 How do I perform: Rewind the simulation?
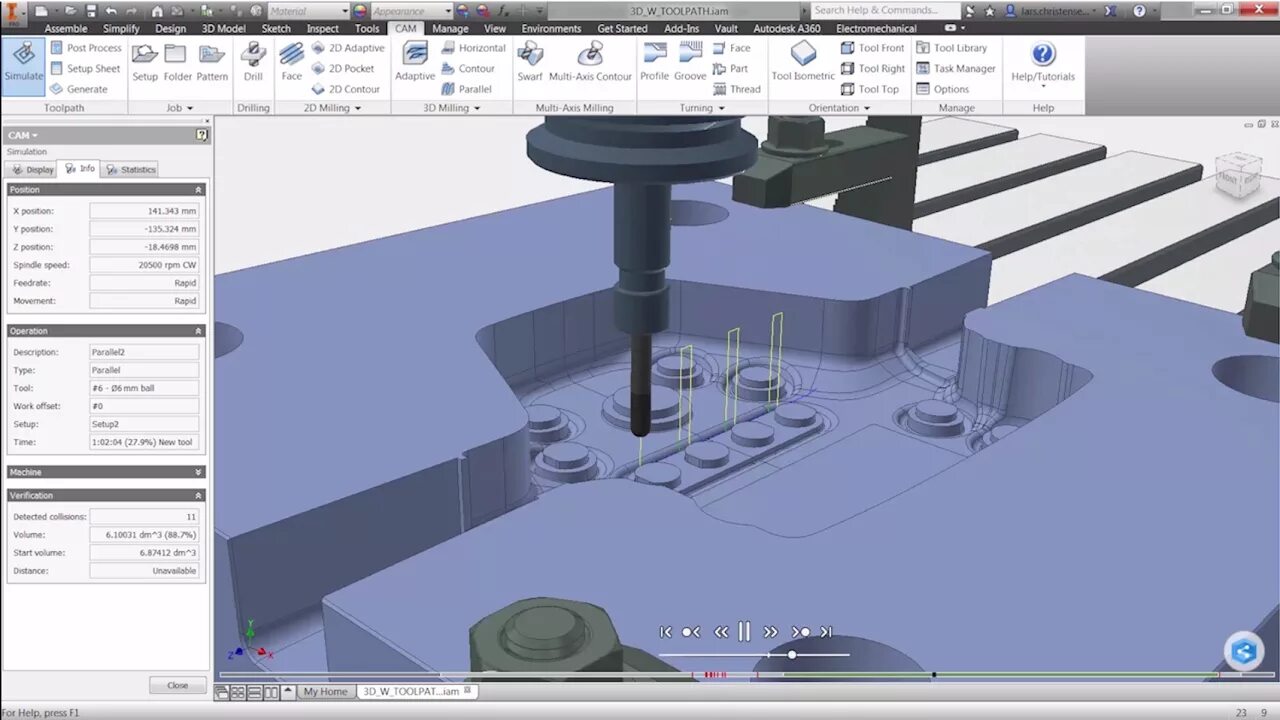click(720, 632)
